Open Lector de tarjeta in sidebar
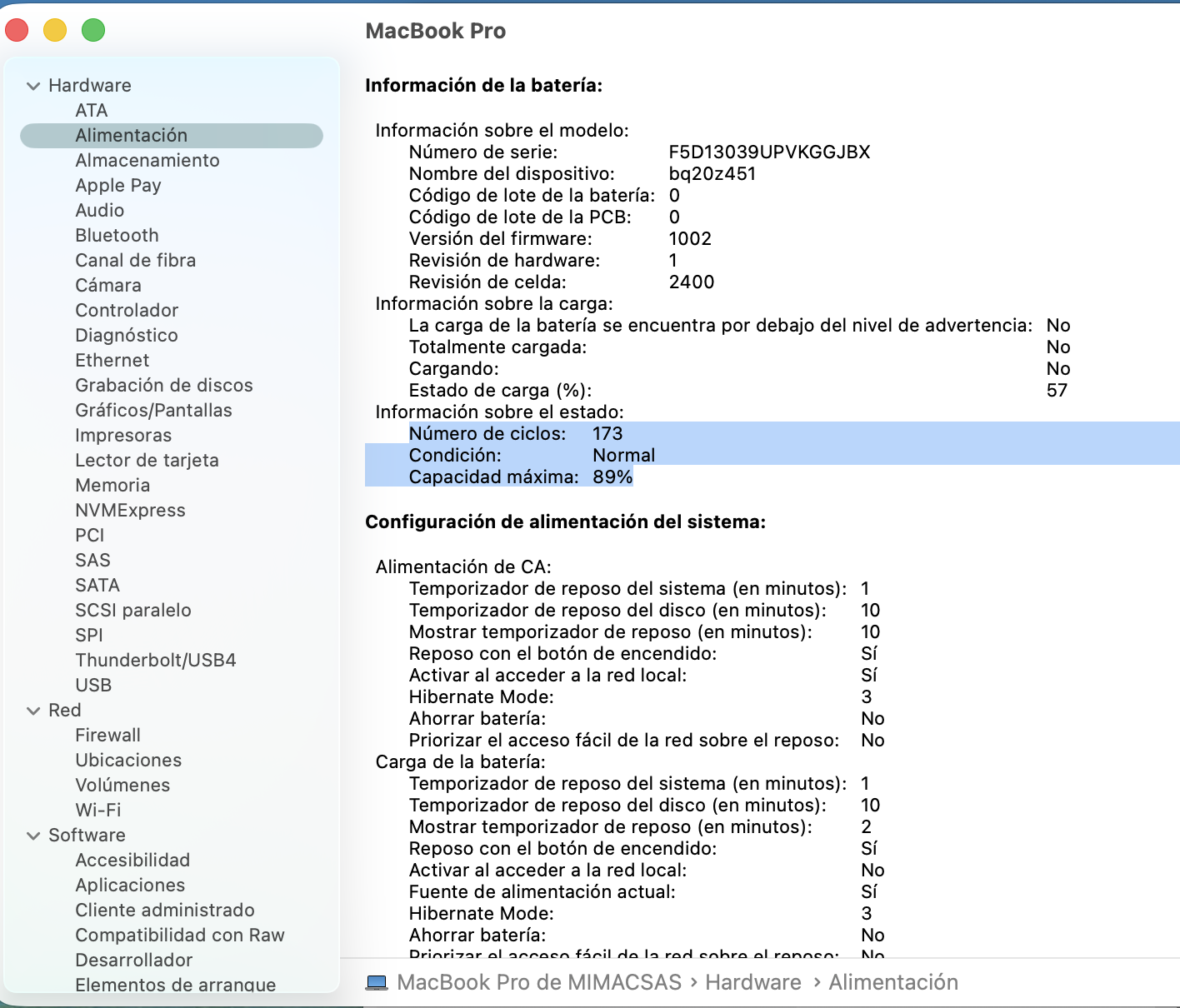This screenshot has width=1180, height=1008. (x=147, y=461)
